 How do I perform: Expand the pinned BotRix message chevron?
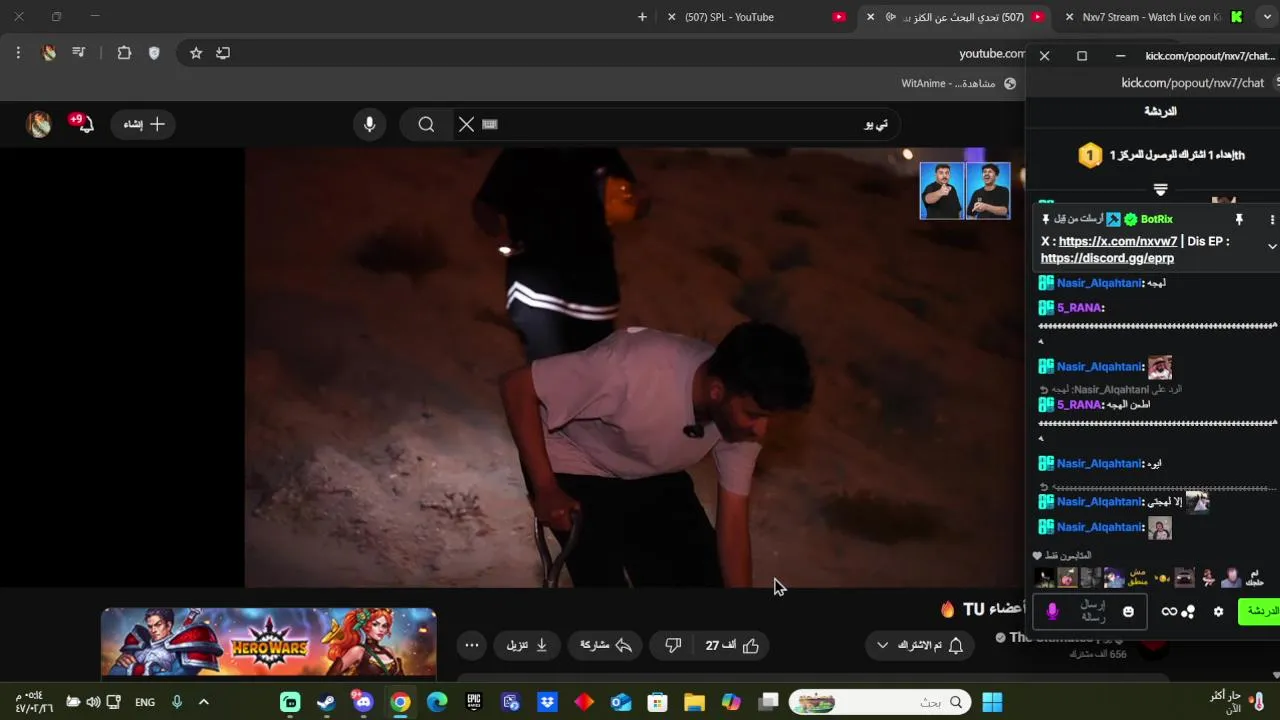[x=1272, y=246]
